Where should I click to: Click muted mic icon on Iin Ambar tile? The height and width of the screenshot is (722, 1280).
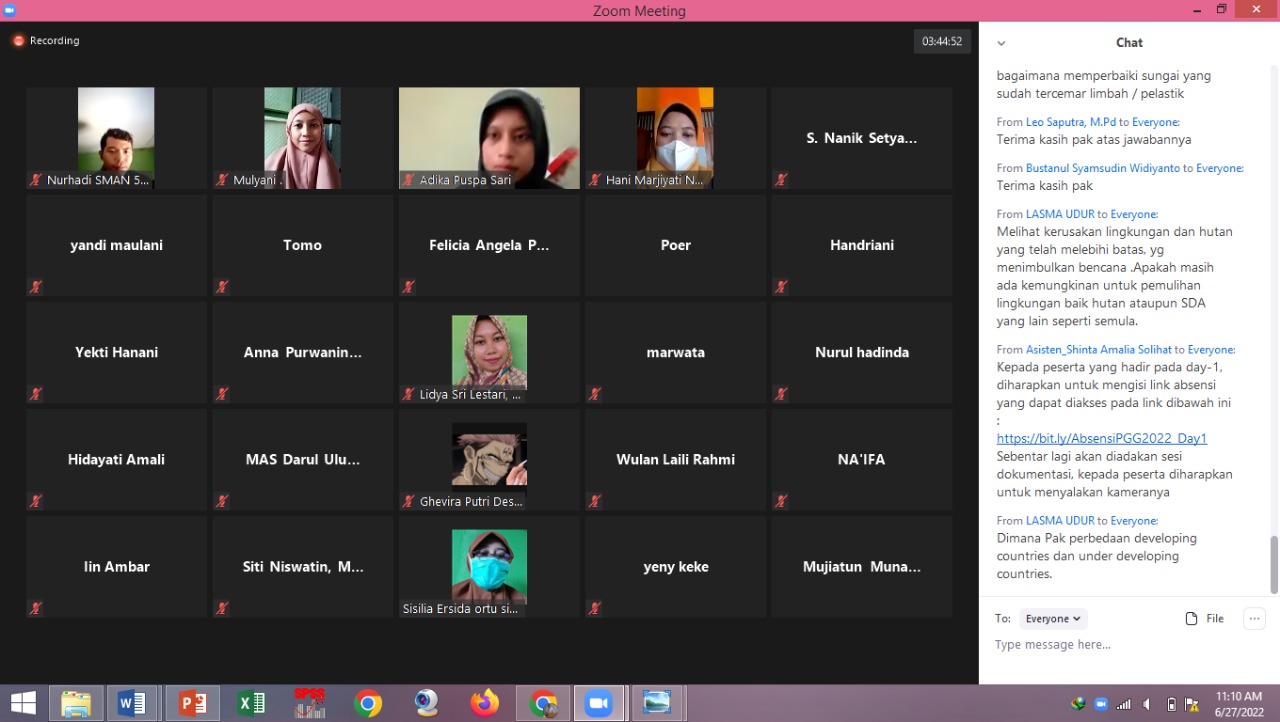click(x=36, y=608)
